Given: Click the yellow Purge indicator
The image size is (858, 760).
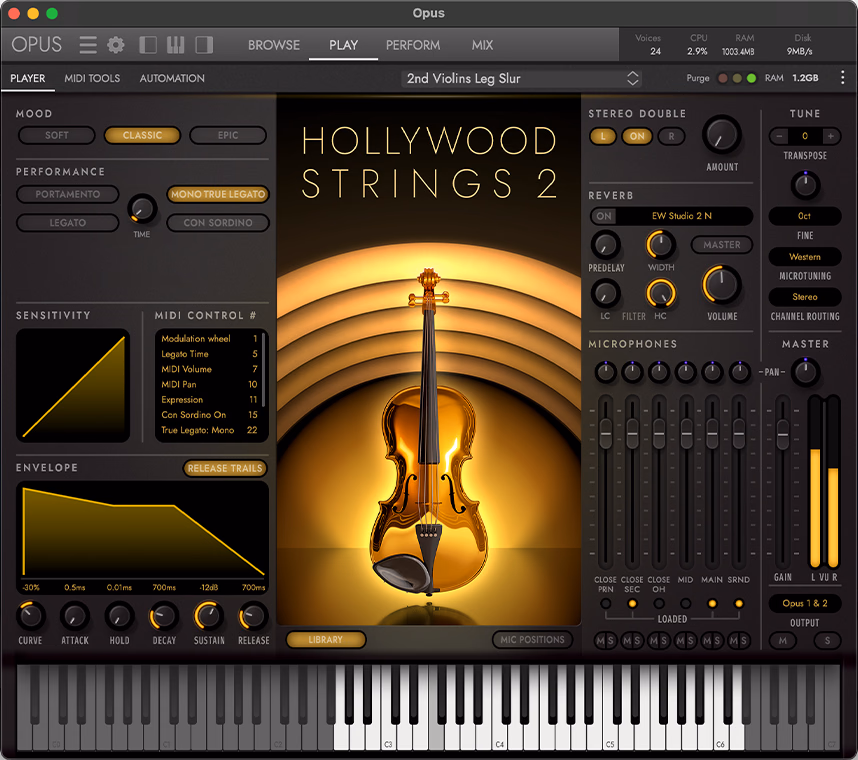Looking at the screenshot, I should 737,78.
